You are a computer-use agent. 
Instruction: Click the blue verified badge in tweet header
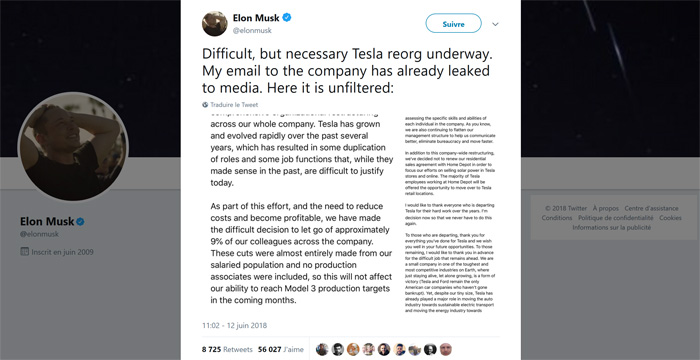[287, 18]
